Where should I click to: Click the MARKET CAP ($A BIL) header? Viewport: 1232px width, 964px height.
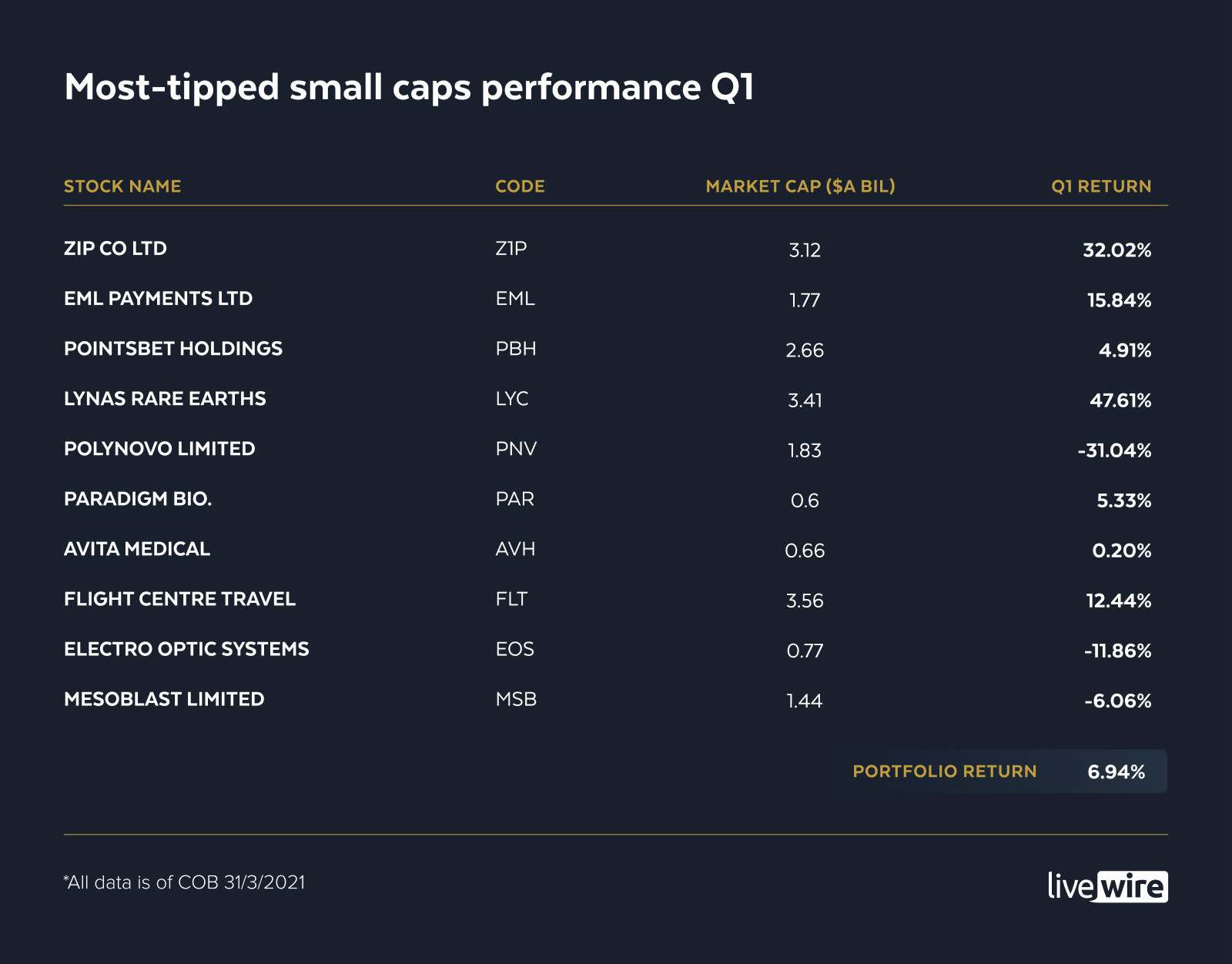point(800,186)
